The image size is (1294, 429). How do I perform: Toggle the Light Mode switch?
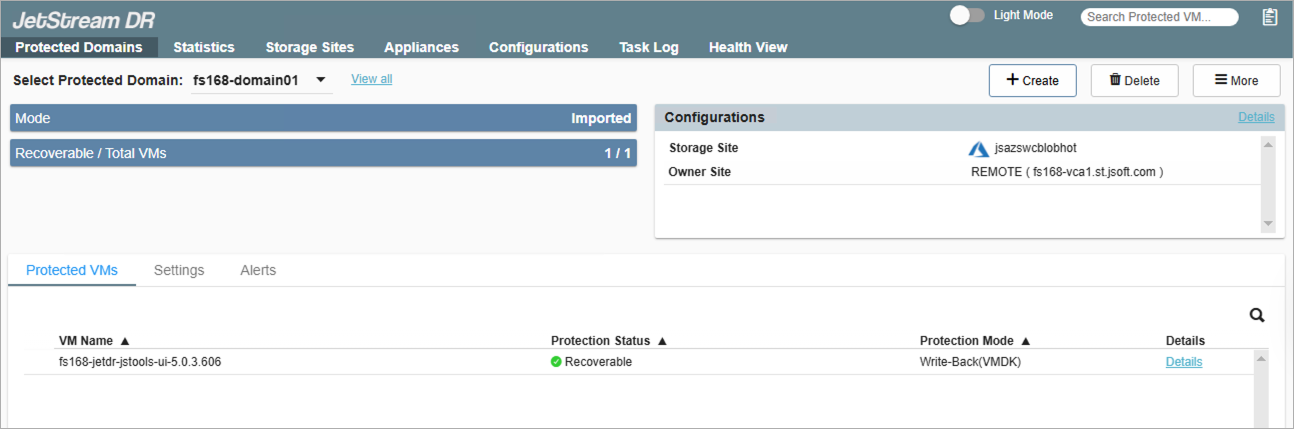pos(966,16)
